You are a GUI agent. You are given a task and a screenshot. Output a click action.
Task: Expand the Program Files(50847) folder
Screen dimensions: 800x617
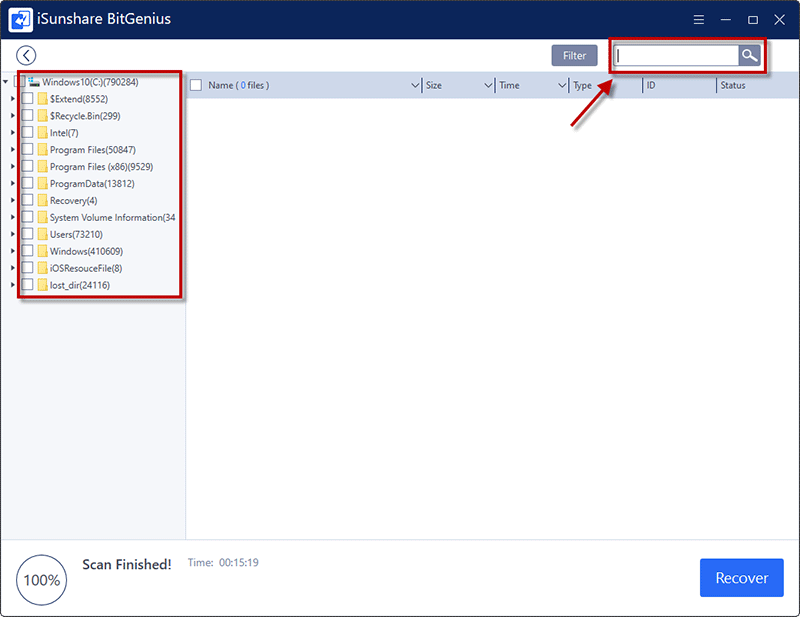pos(13,149)
